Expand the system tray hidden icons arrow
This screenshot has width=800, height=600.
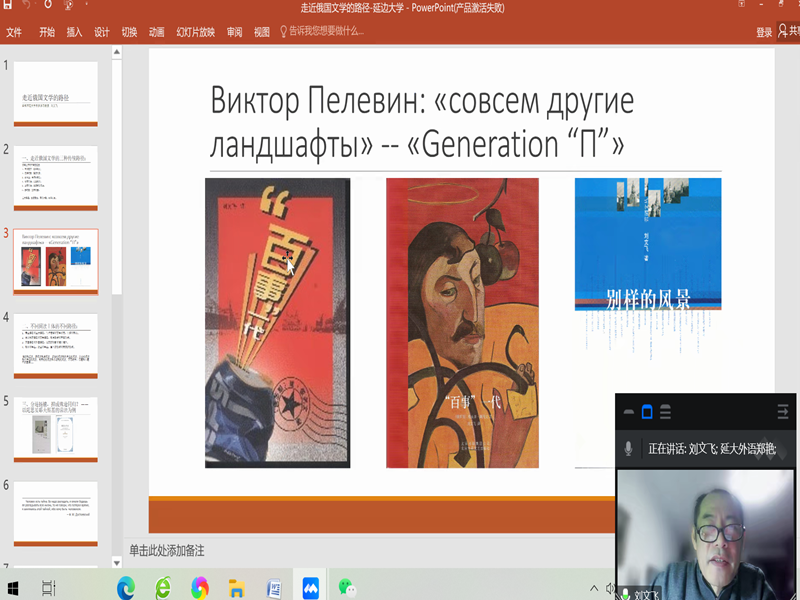pos(594,588)
